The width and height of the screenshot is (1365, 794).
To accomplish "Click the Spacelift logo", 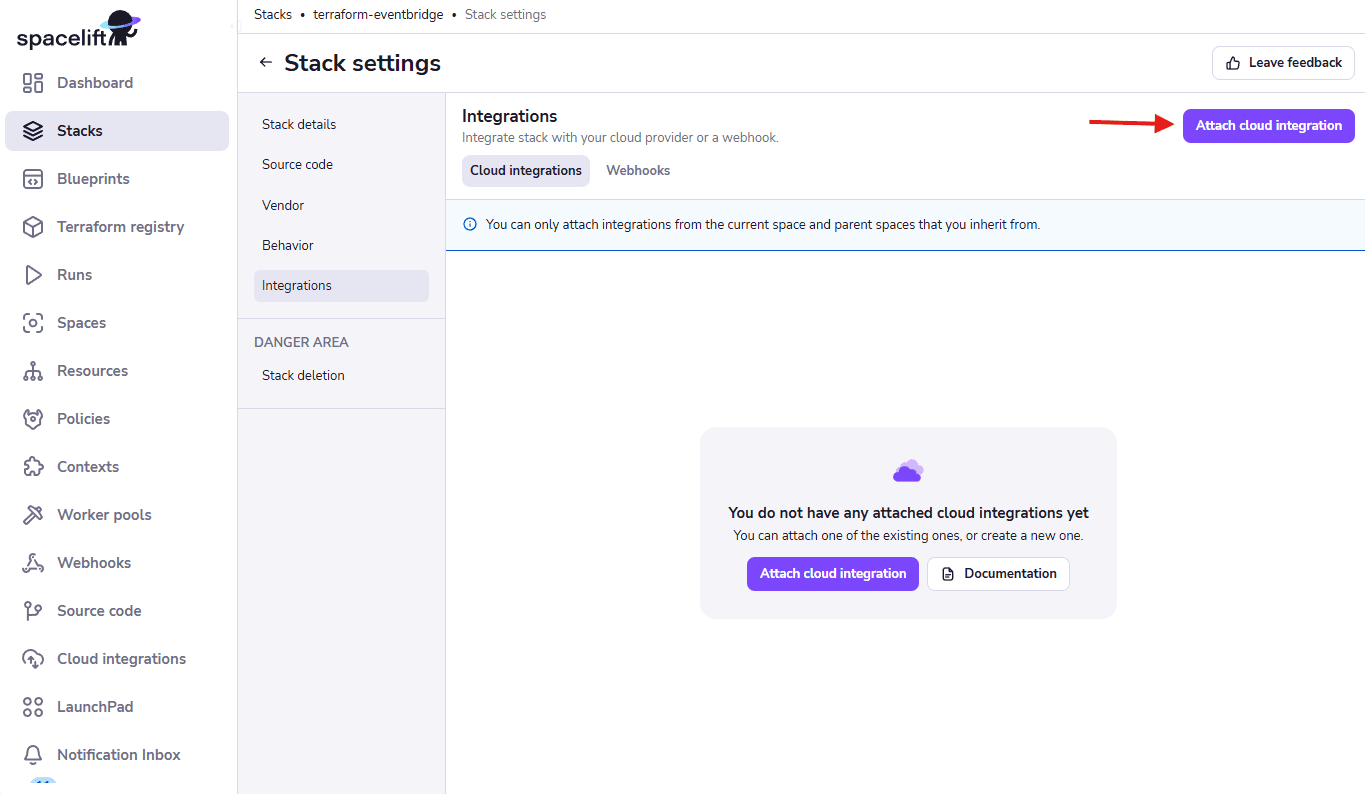I will click(78, 30).
